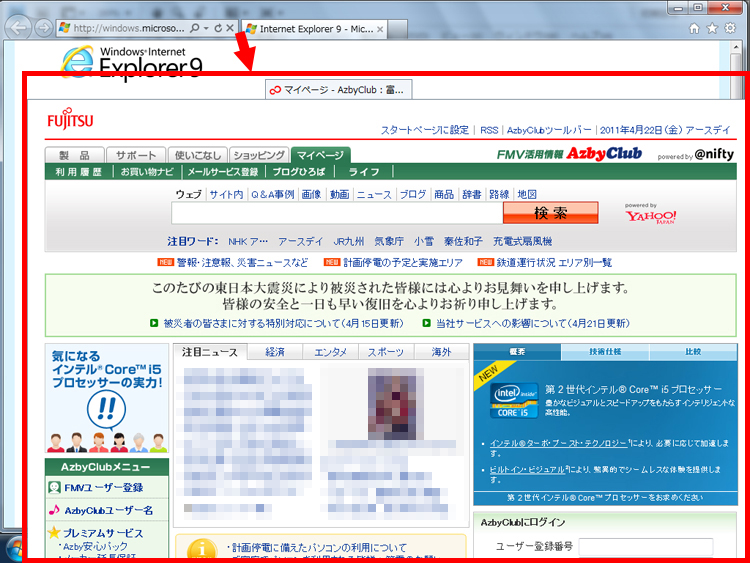Open 警報・注意報、災害ニュースなど link
750x563 pixels.
click(x=243, y=263)
